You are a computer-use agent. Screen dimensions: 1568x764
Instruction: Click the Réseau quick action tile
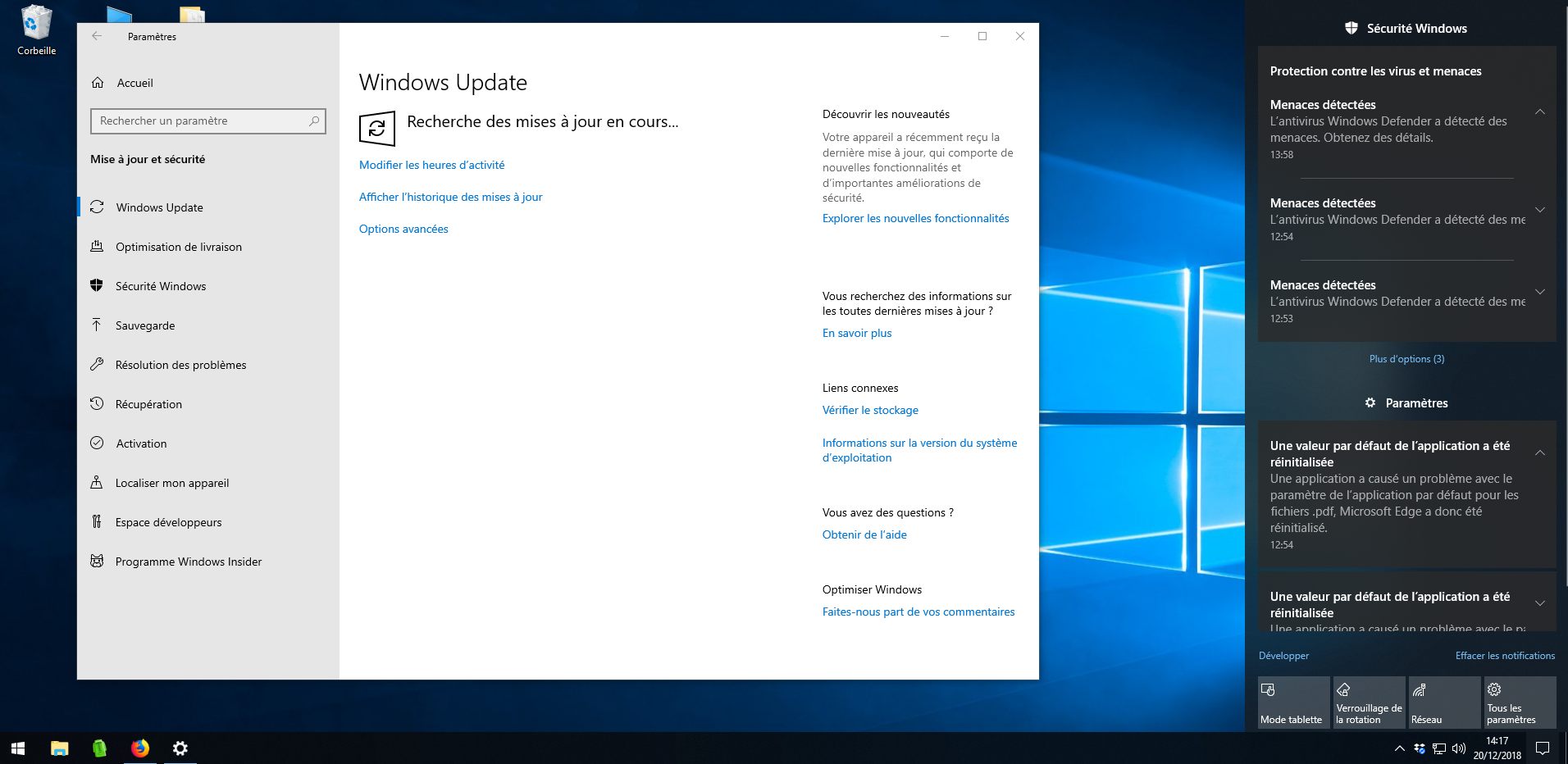pos(1443,702)
